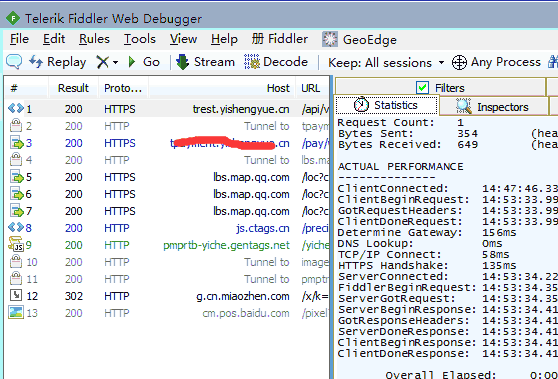Viewport: 558px width, 379px height.
Task: Click Tunnel to in session 10 row
Action: point(267,262)
